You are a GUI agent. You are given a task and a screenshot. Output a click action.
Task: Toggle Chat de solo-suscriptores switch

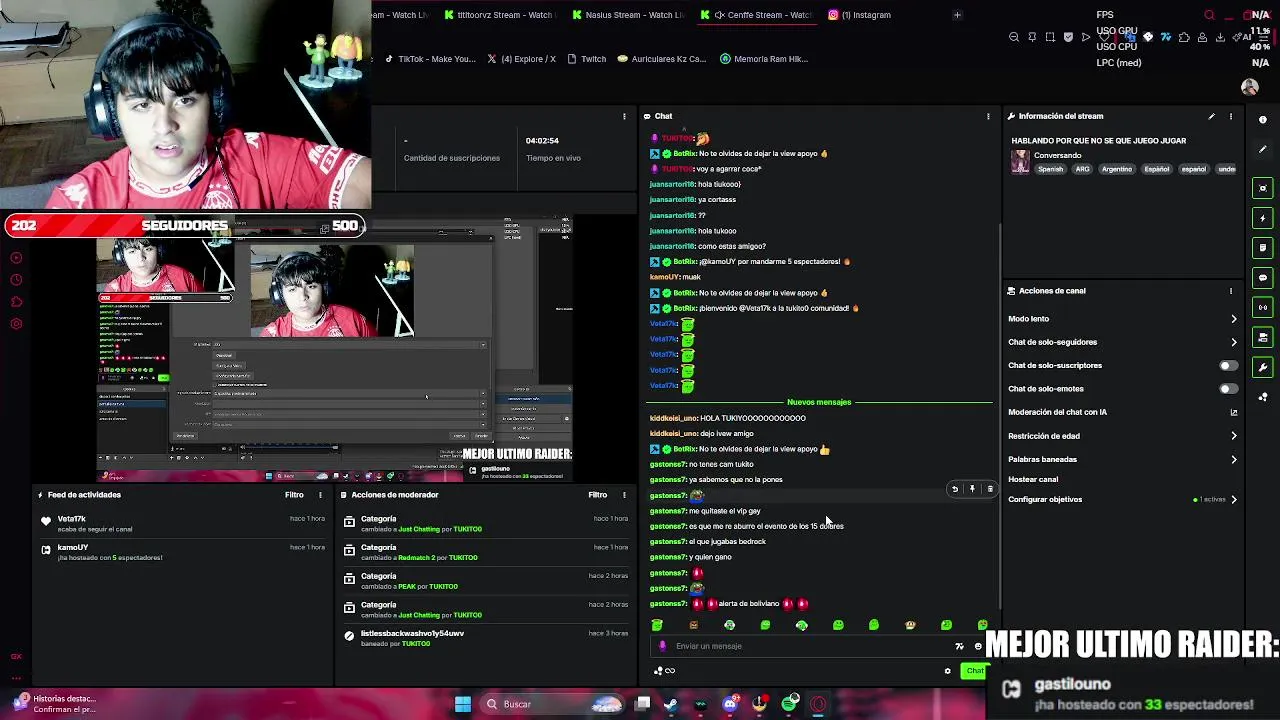1228,365
